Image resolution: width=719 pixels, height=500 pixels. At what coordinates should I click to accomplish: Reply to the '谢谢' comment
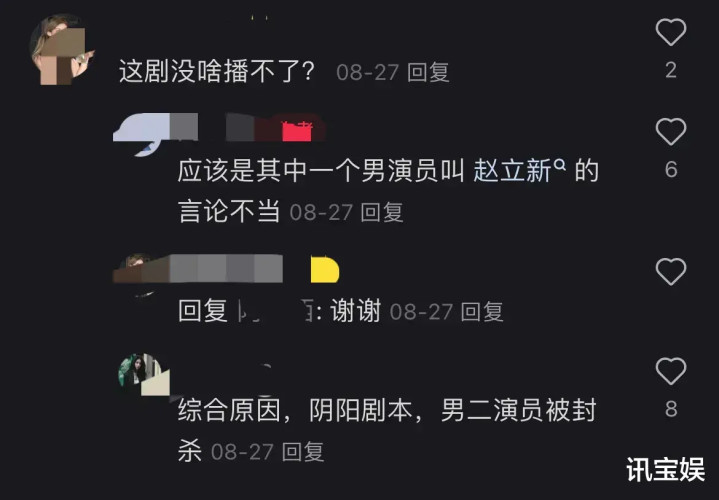point(482,312)
